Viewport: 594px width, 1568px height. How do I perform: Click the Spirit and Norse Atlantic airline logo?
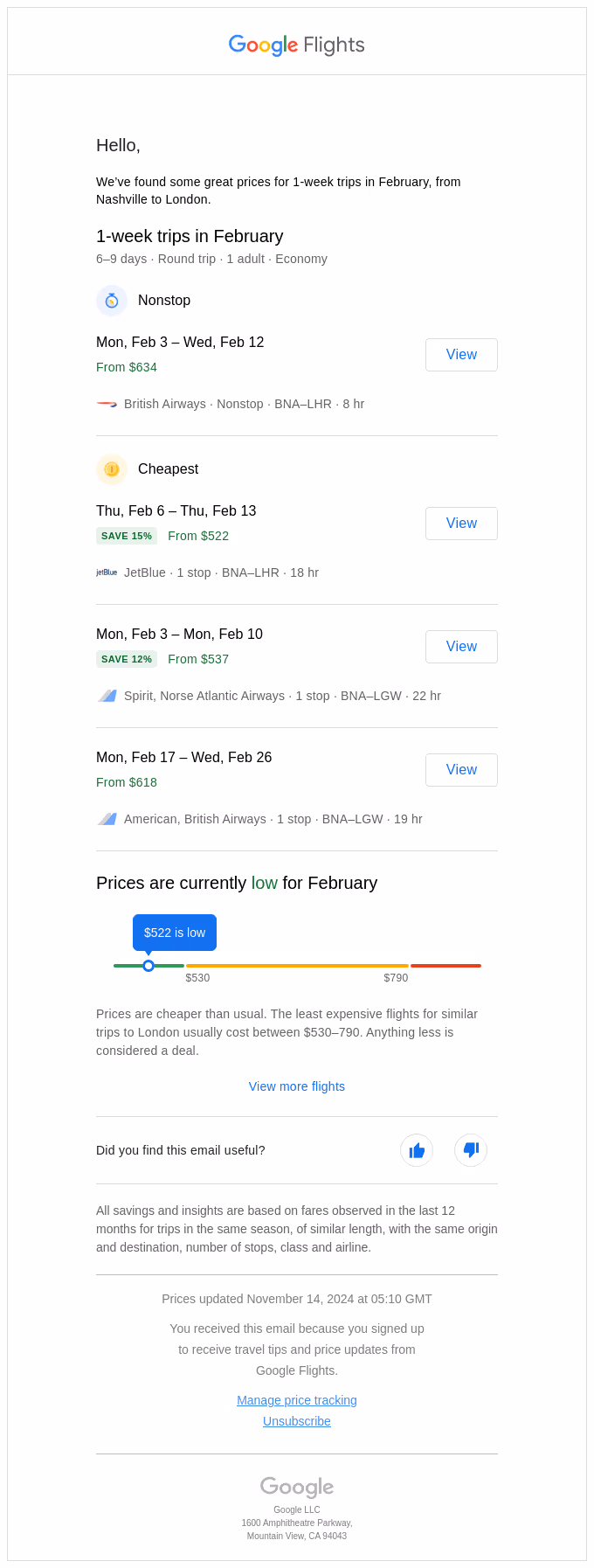tap(107, 696)
